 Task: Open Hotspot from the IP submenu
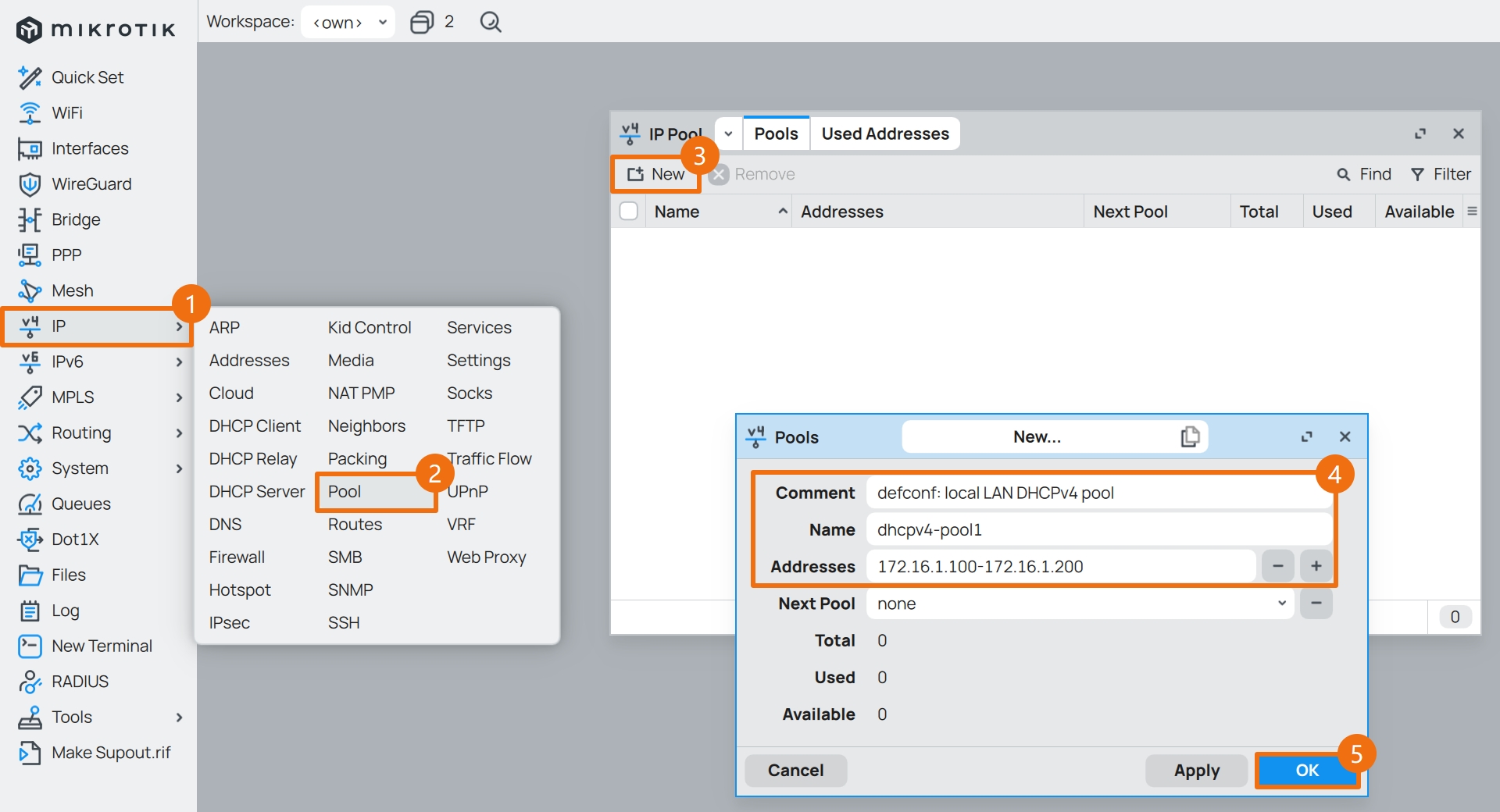pos(240,590)
